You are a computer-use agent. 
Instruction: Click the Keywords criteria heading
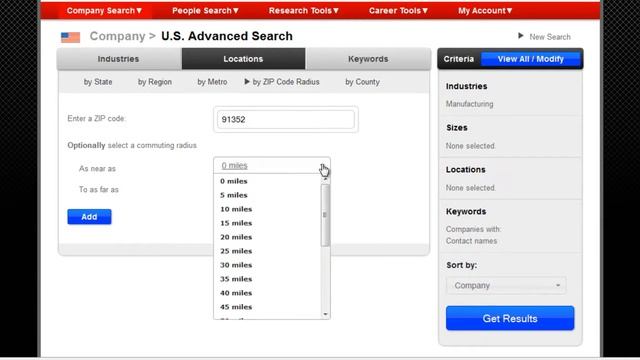point(466,211)
